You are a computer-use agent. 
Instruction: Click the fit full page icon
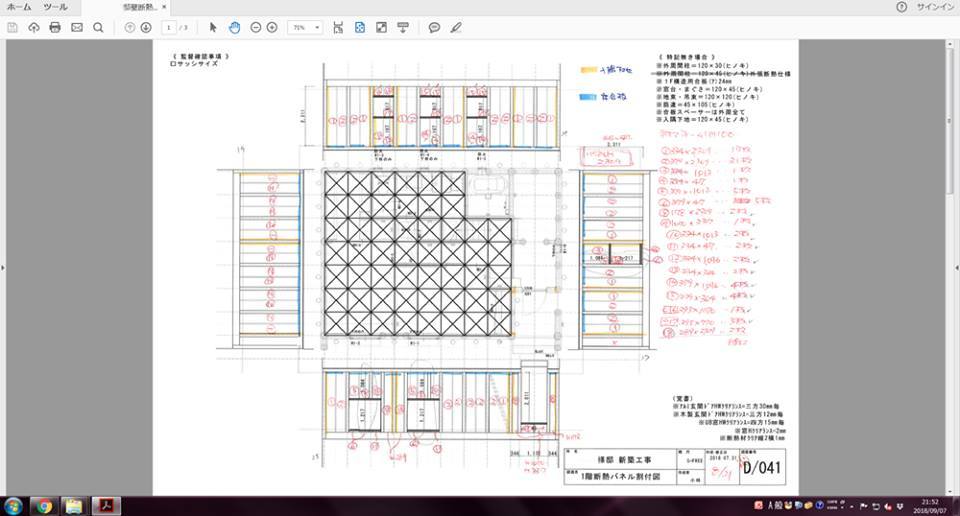360,28
